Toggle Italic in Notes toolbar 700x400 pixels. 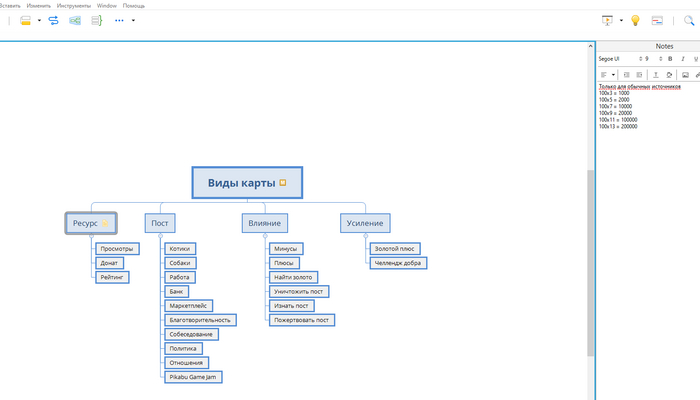click(683, 59)
